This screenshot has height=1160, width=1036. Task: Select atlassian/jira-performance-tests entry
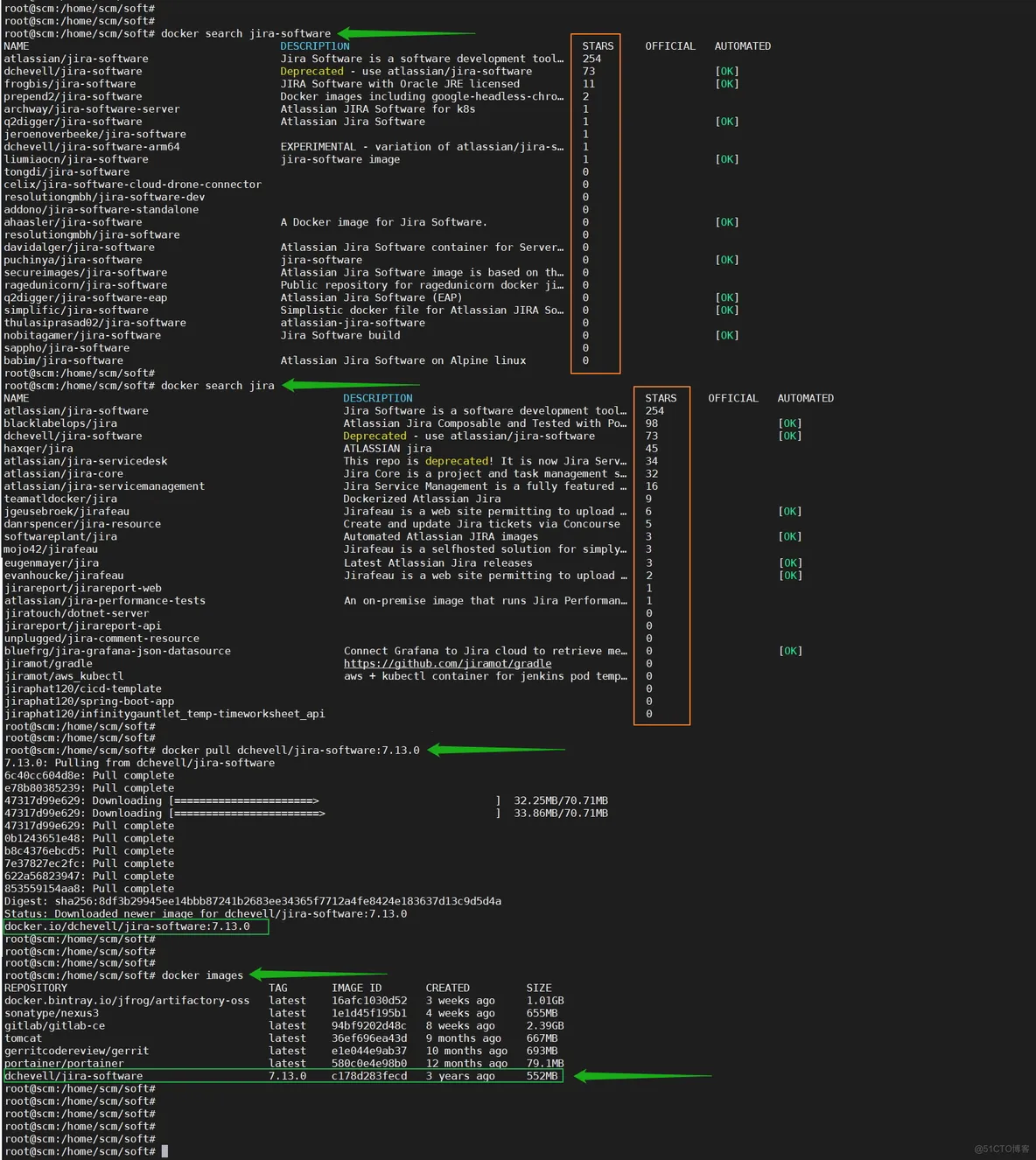click(x=104, y=601)
